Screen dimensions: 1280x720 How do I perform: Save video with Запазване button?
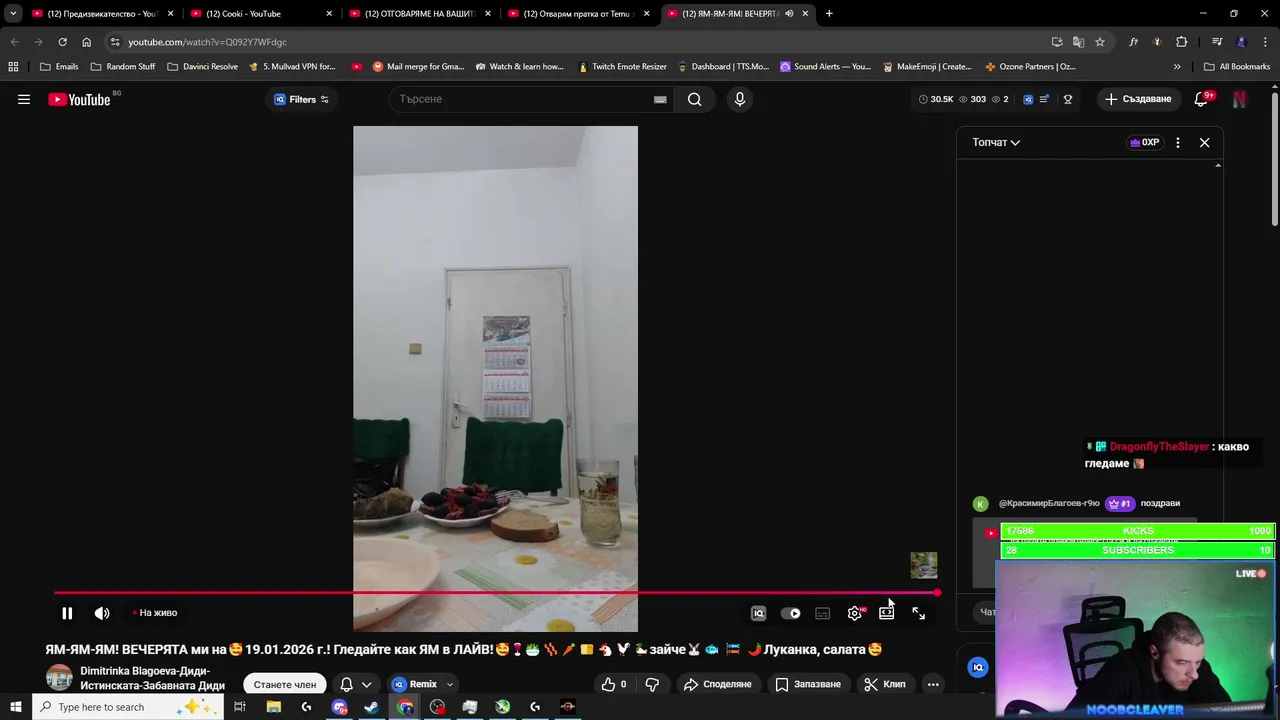coord(808,684)
